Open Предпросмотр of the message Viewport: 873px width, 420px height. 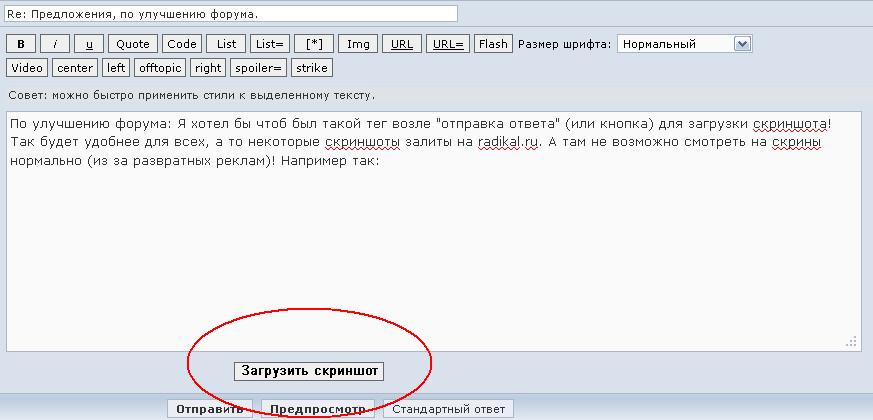pyautogui.click(x=318, y=409)
